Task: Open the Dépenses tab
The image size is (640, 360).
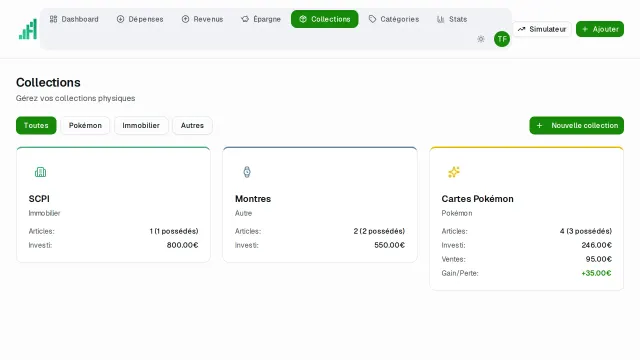Action: (140, 19)
